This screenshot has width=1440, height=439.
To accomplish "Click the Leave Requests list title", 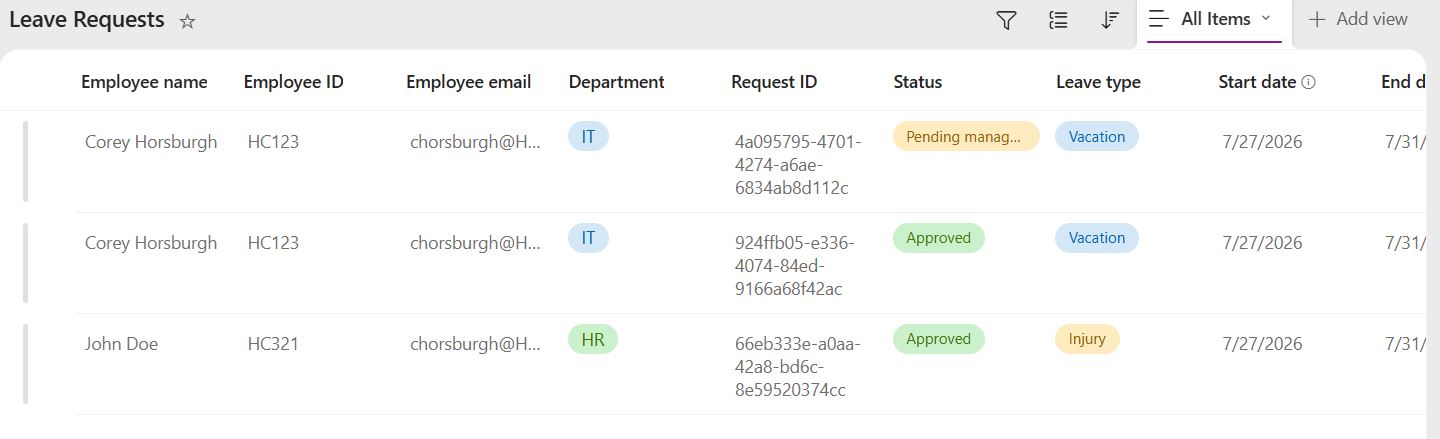I will click(87, 19).
